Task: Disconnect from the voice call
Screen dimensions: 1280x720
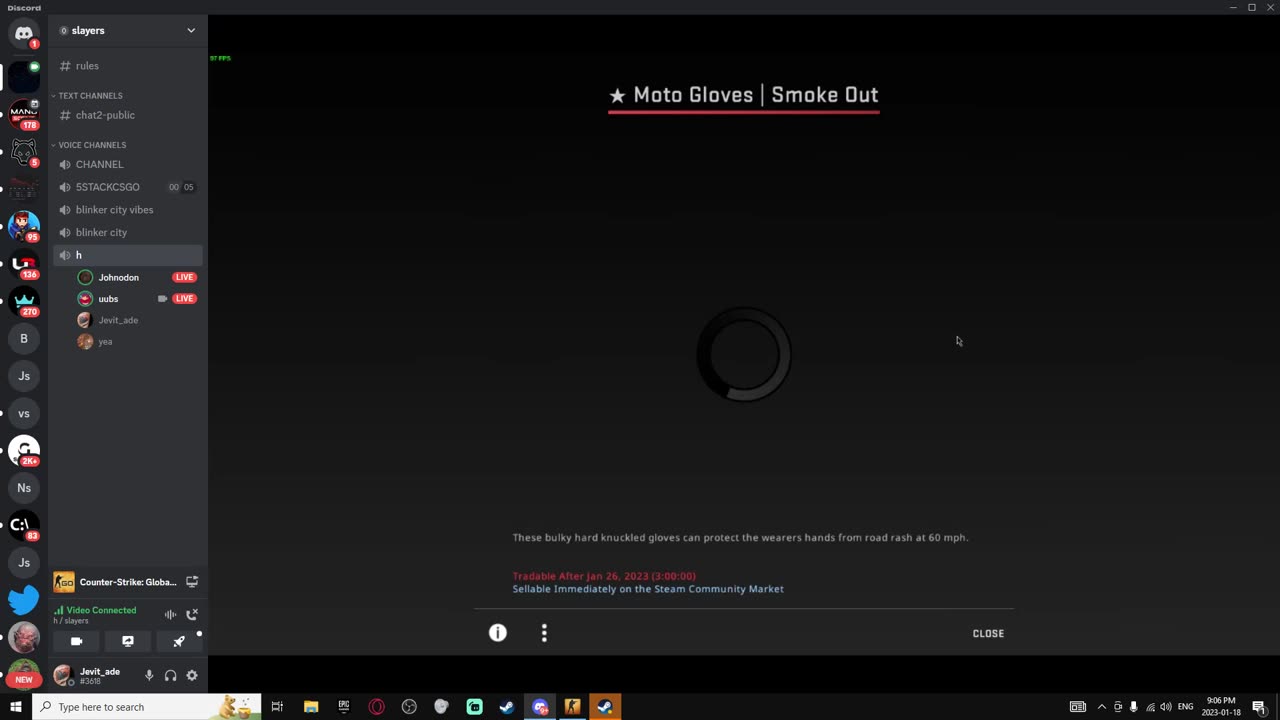Action: pyautogui.click(x=192, y=614)
